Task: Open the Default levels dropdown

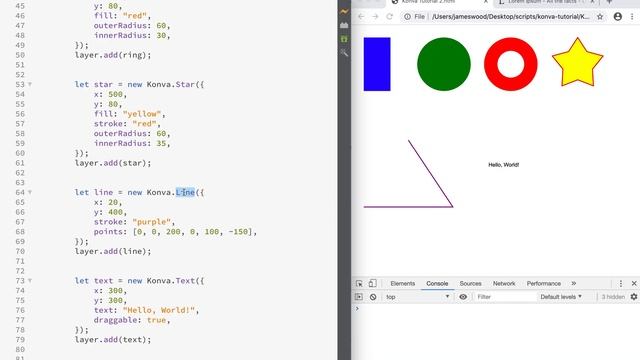Action: point(561,297)
